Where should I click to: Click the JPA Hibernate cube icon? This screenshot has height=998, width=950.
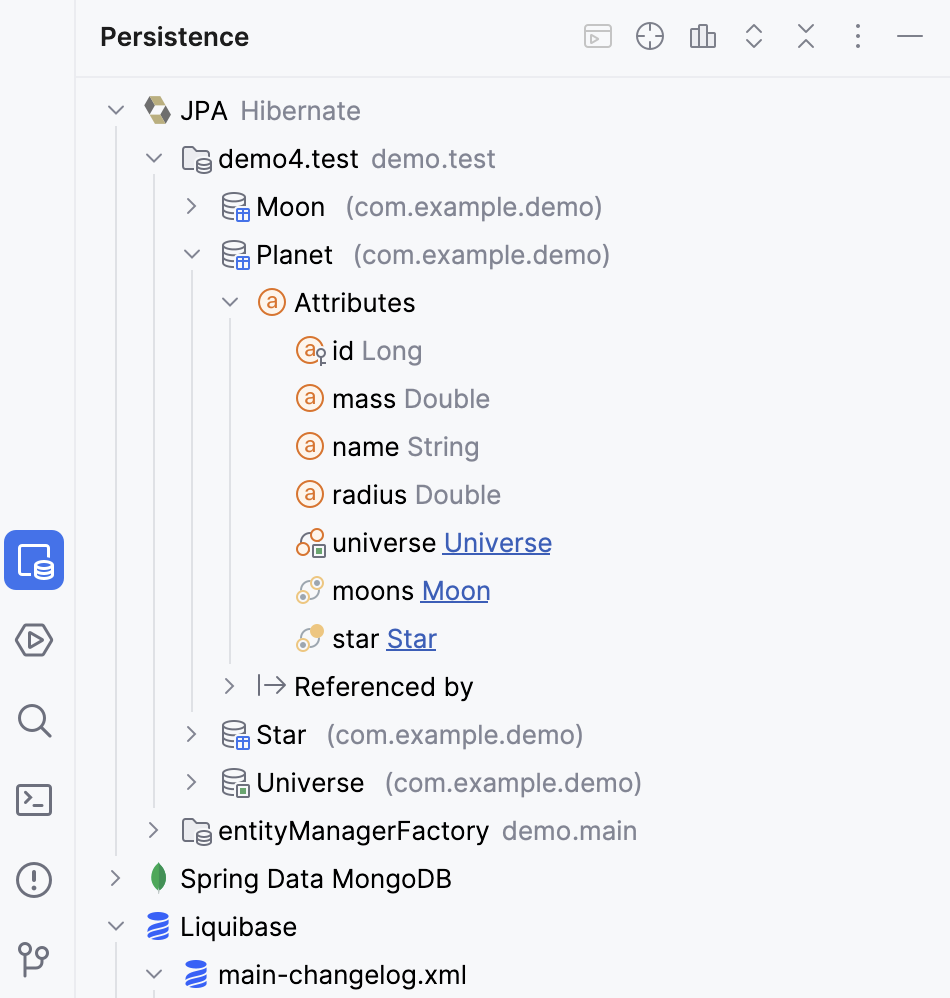click(x=158, y=111)
